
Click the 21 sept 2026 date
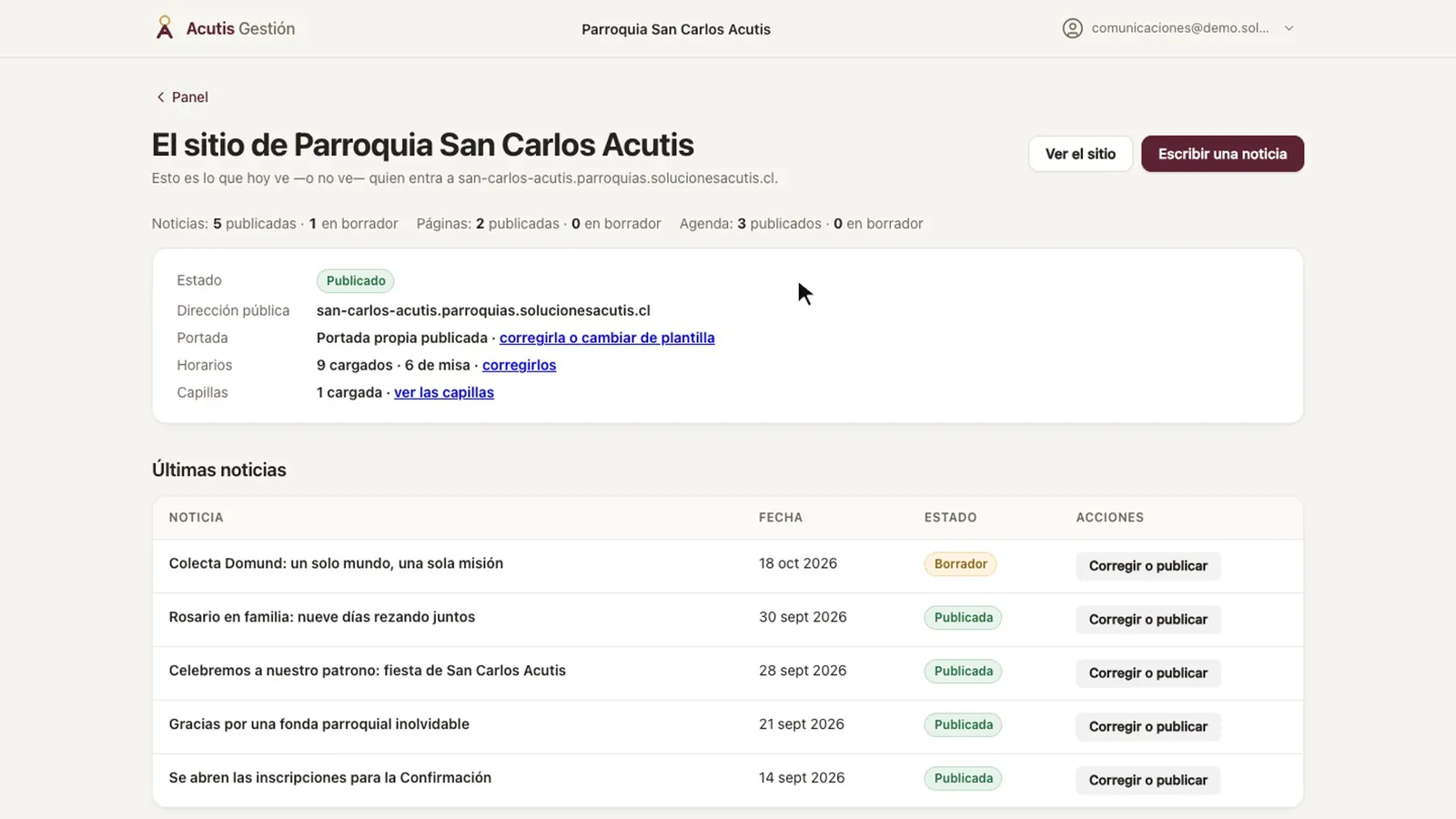point(802,724)
